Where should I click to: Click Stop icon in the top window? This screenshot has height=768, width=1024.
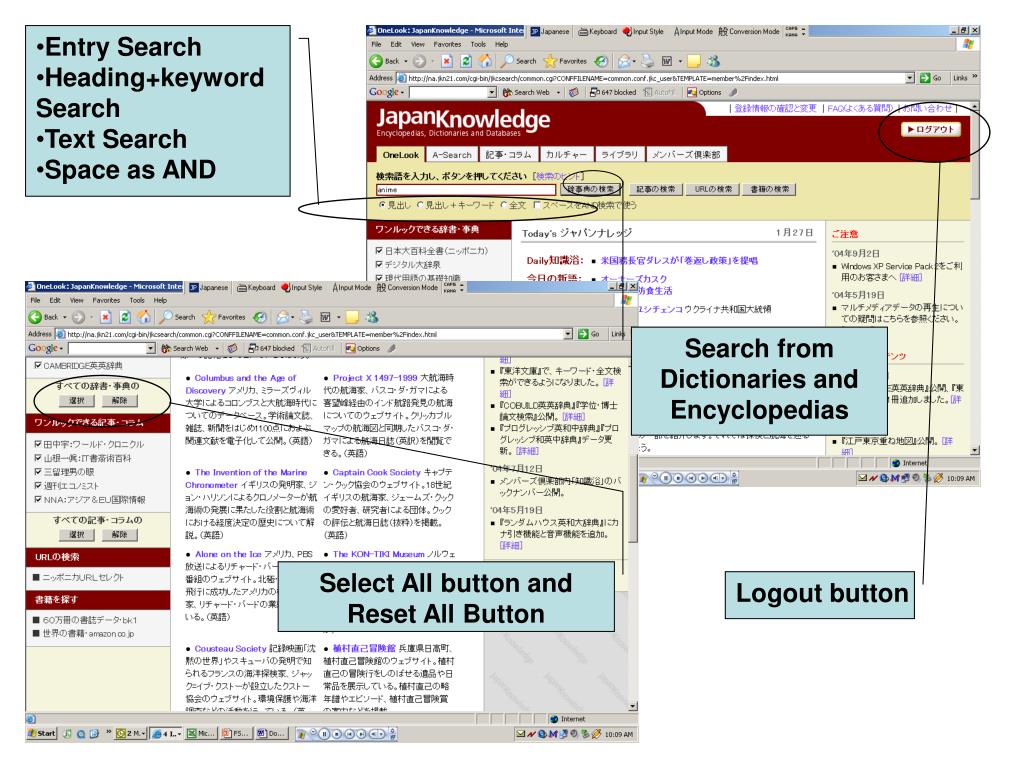447,61
